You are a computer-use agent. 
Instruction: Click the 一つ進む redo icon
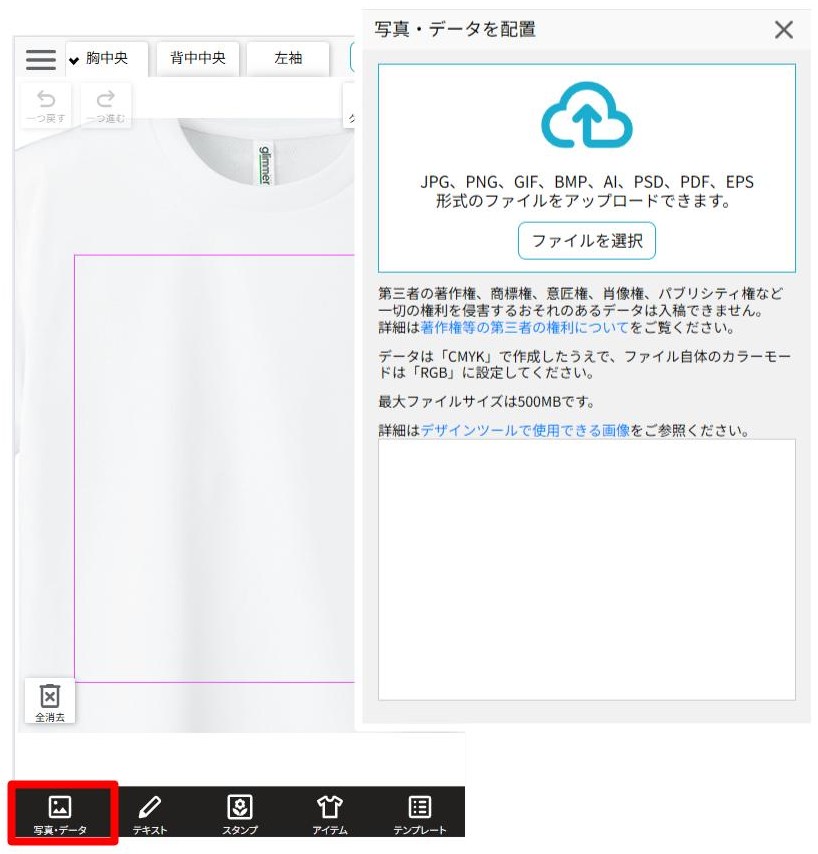coord(105,103)
